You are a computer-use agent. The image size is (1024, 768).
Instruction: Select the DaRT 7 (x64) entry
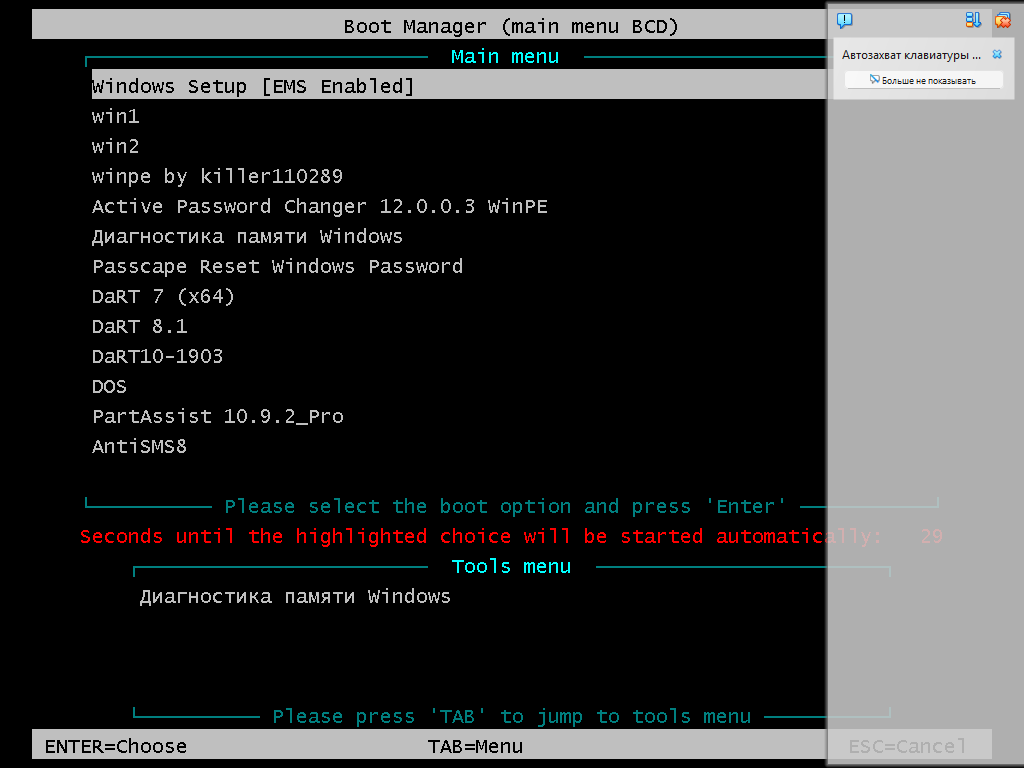click(x=163, y=296)
